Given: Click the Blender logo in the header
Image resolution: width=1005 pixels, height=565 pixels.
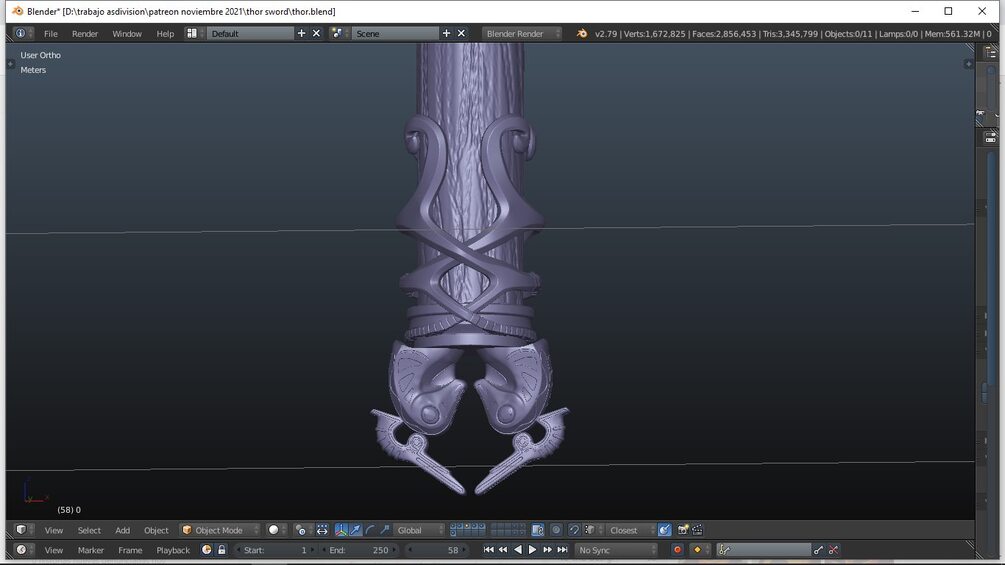Looking at the screenshot, I should point(581,33).
